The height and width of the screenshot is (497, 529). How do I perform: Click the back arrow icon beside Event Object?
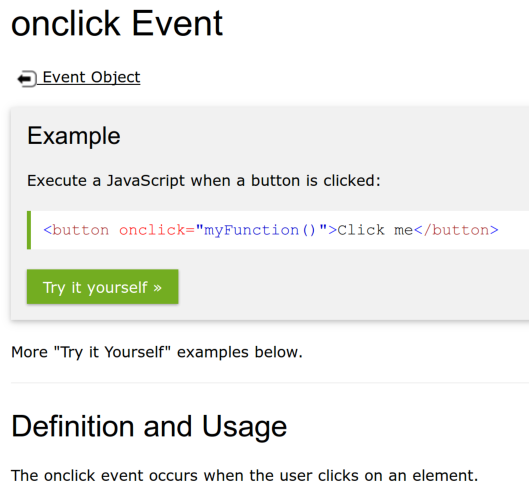click(x=27, y=79)
